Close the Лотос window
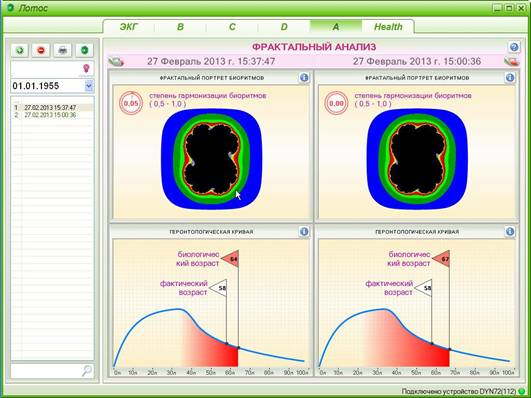531x398 pixels. coord(521,8)
